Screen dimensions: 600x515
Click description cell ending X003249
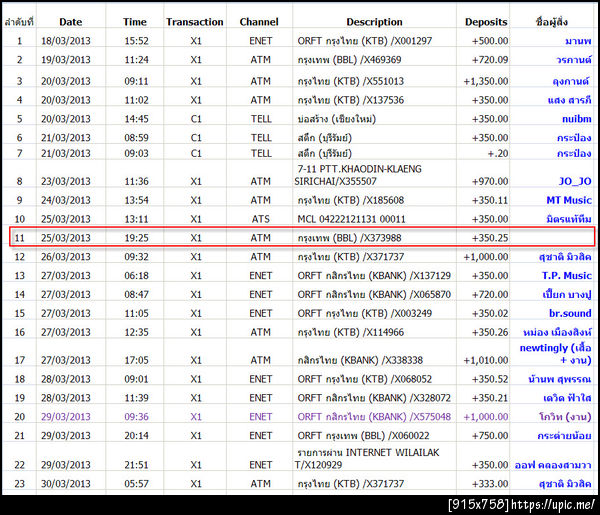click(x=365, y=313)
